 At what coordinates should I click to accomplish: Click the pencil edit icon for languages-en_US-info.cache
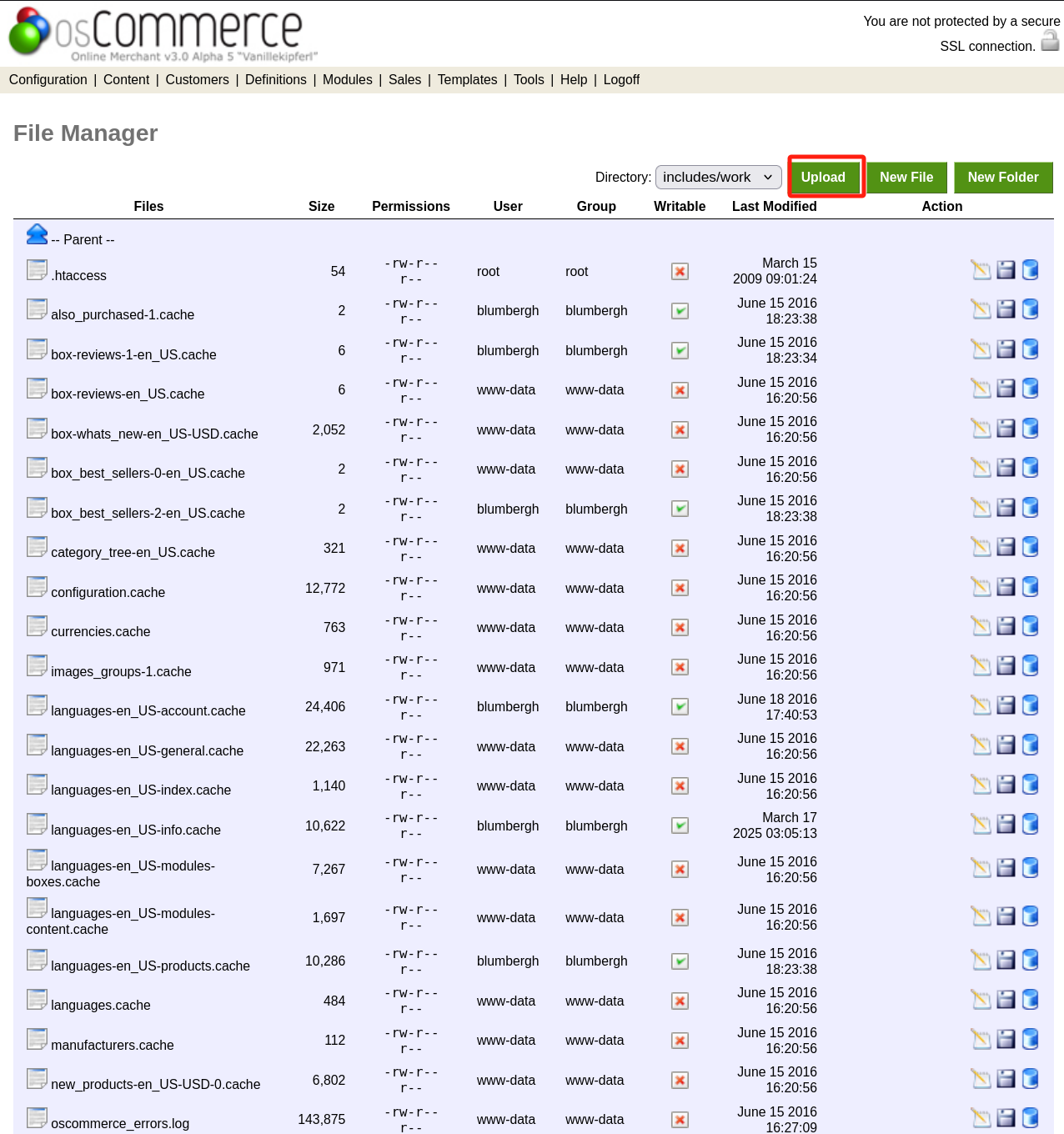[x=981, y=825]
